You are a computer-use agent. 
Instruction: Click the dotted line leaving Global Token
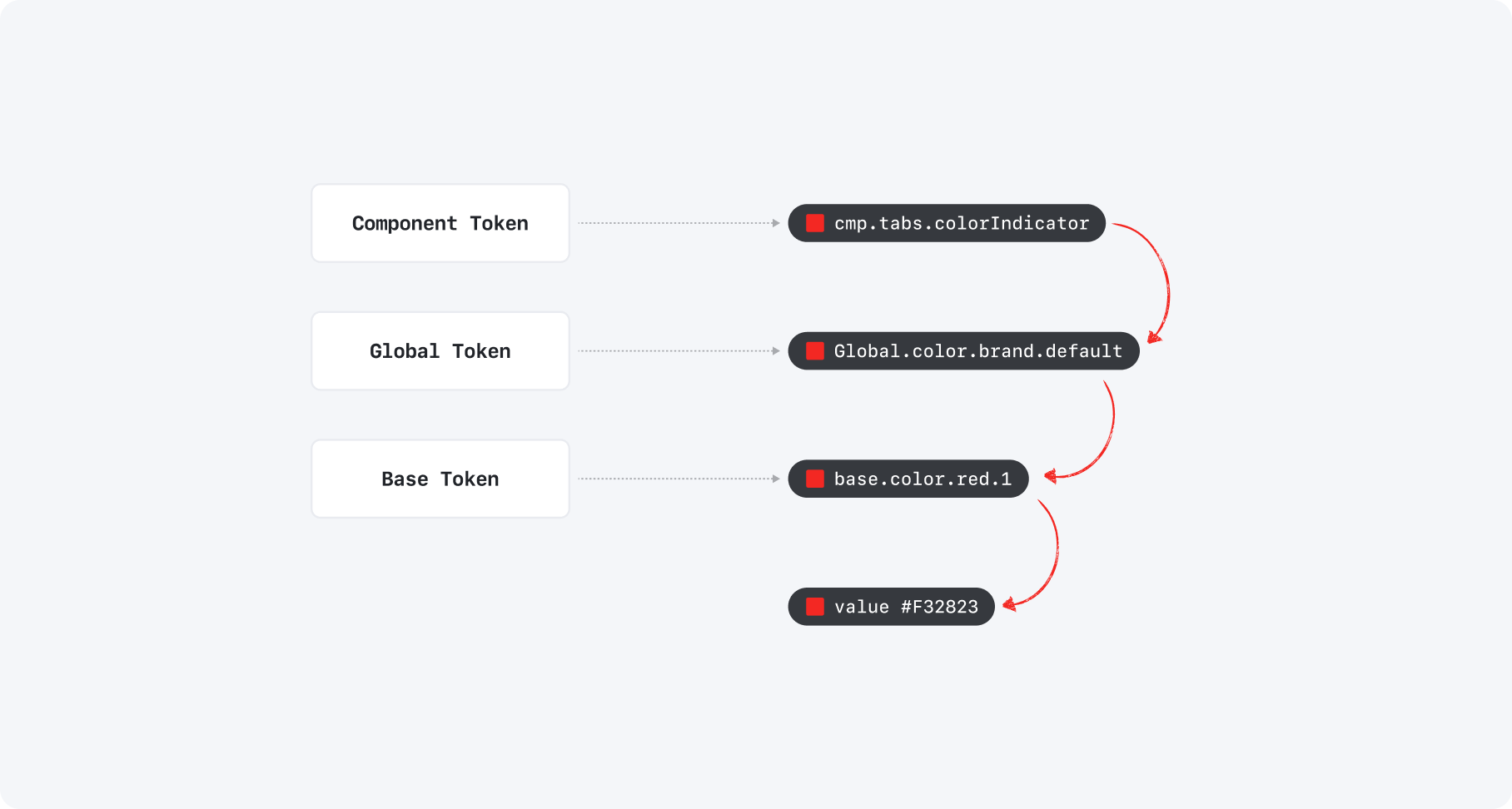tap(674, 351)
